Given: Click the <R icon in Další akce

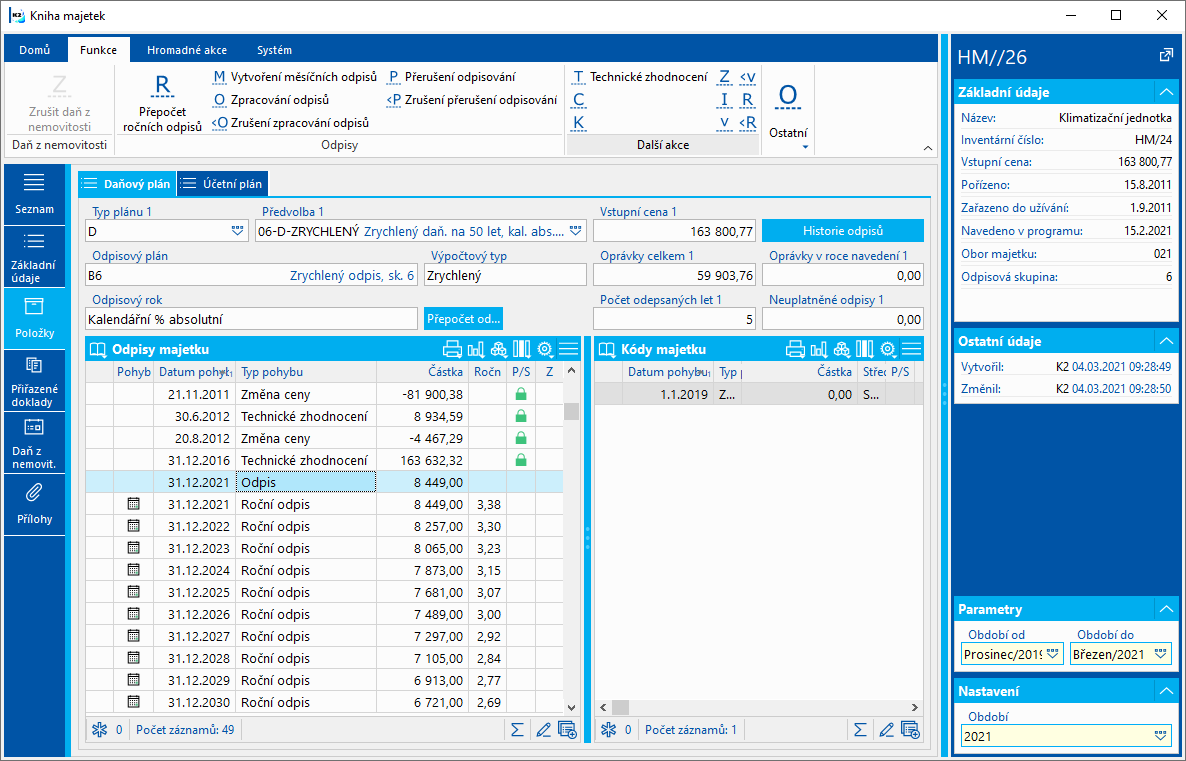Looking at the screenshot, I should [747, 123].
